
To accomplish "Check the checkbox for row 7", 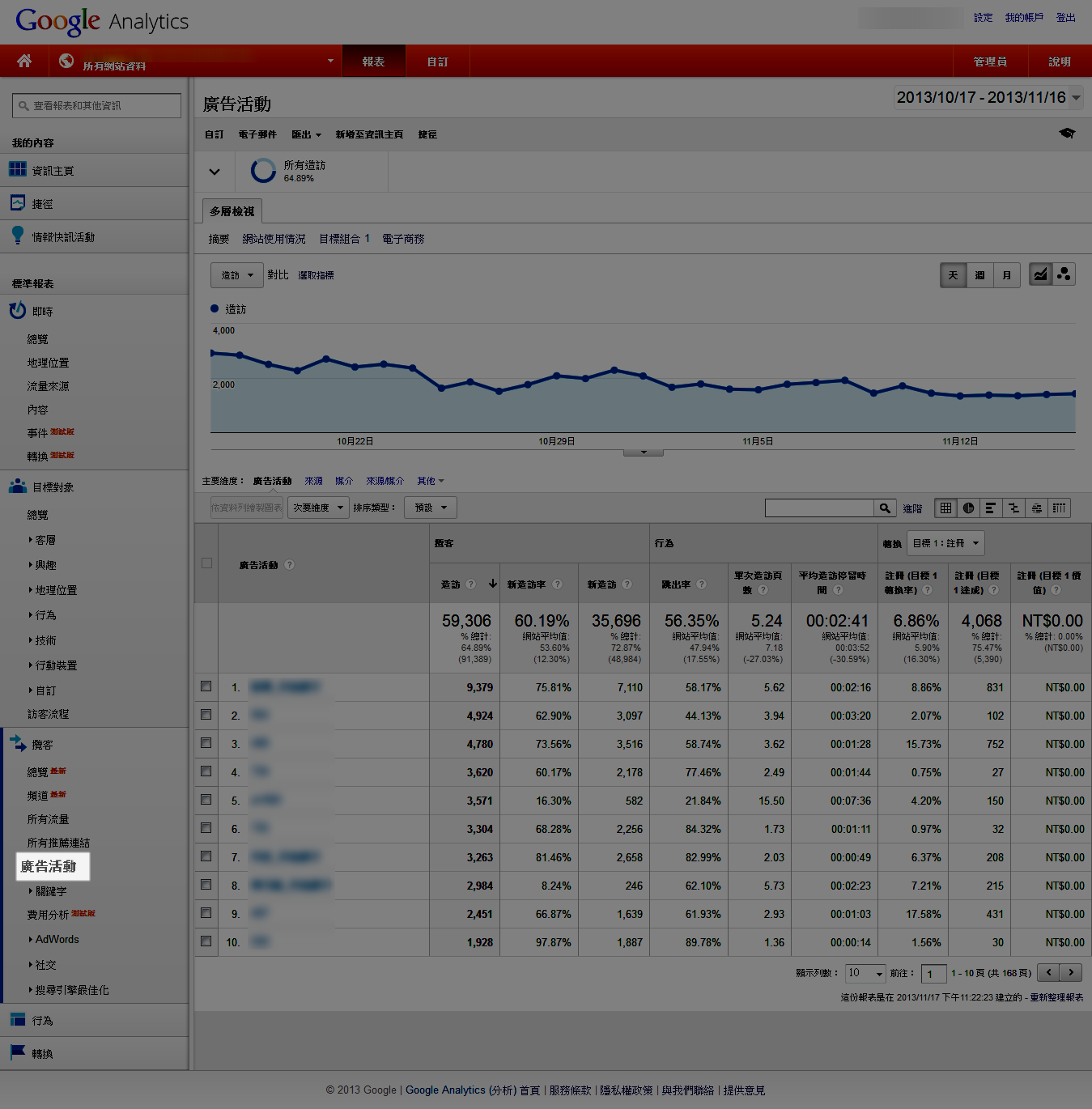I will tap(206, 856).
